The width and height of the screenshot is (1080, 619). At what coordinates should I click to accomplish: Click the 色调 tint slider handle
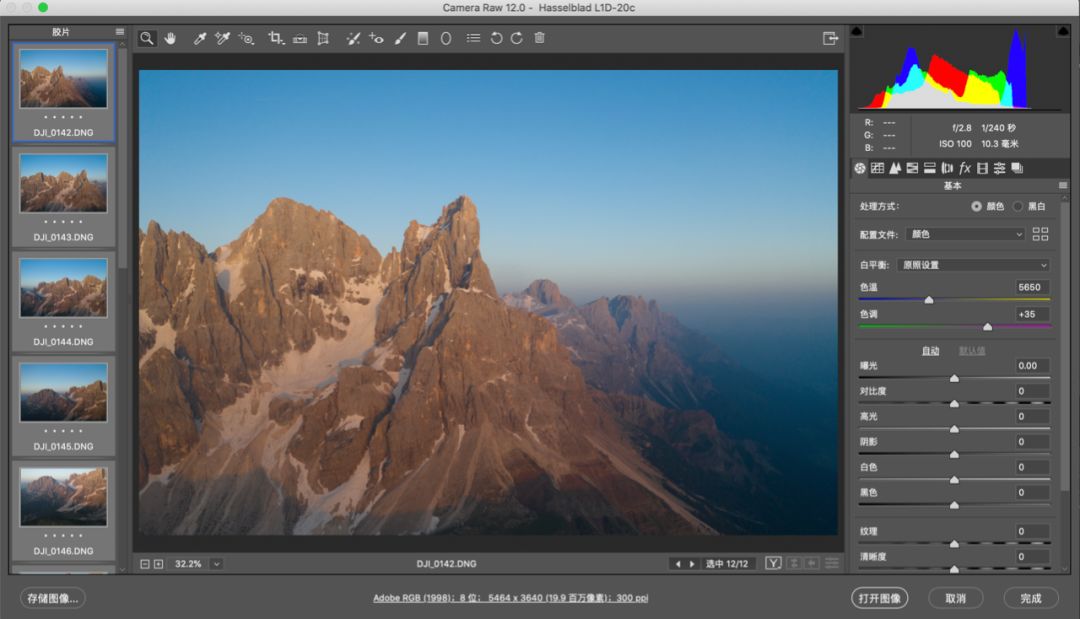point(987,327)
